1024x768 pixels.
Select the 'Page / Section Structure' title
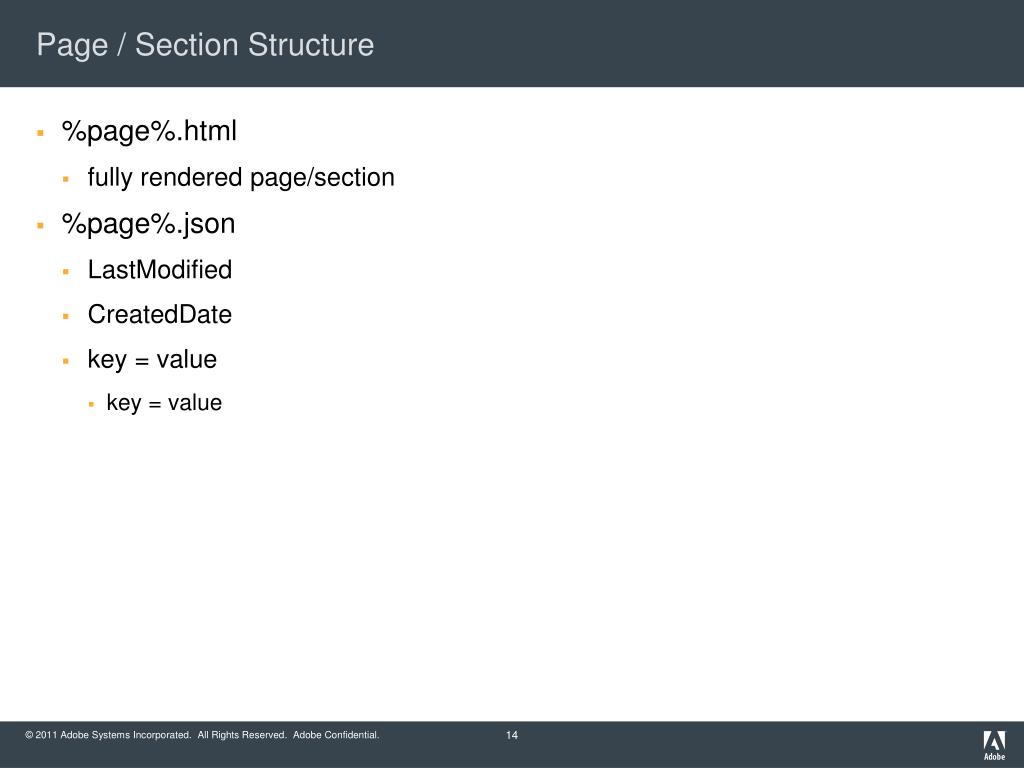click(x=205, y=45)
